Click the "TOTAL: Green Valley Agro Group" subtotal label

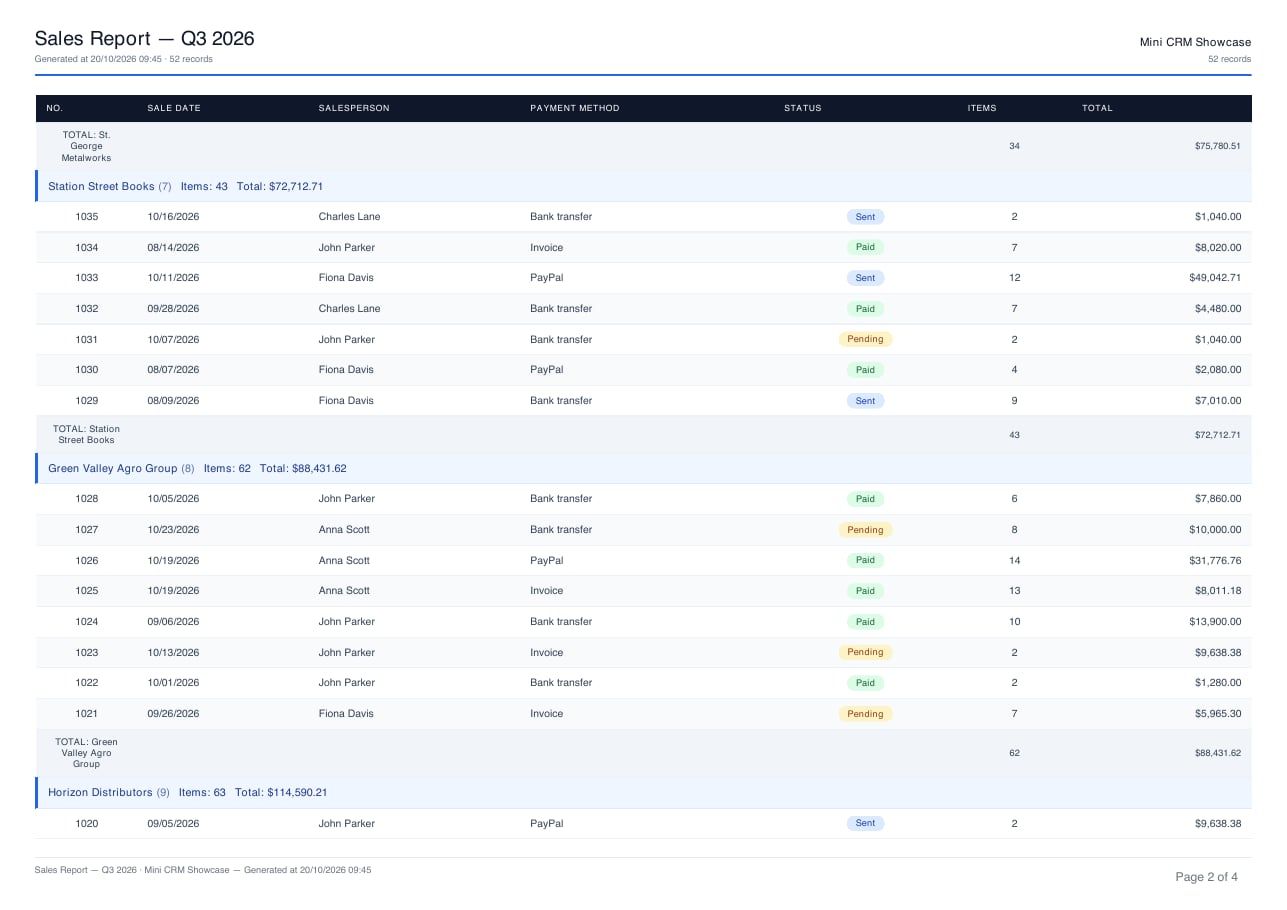pos(86,753)
